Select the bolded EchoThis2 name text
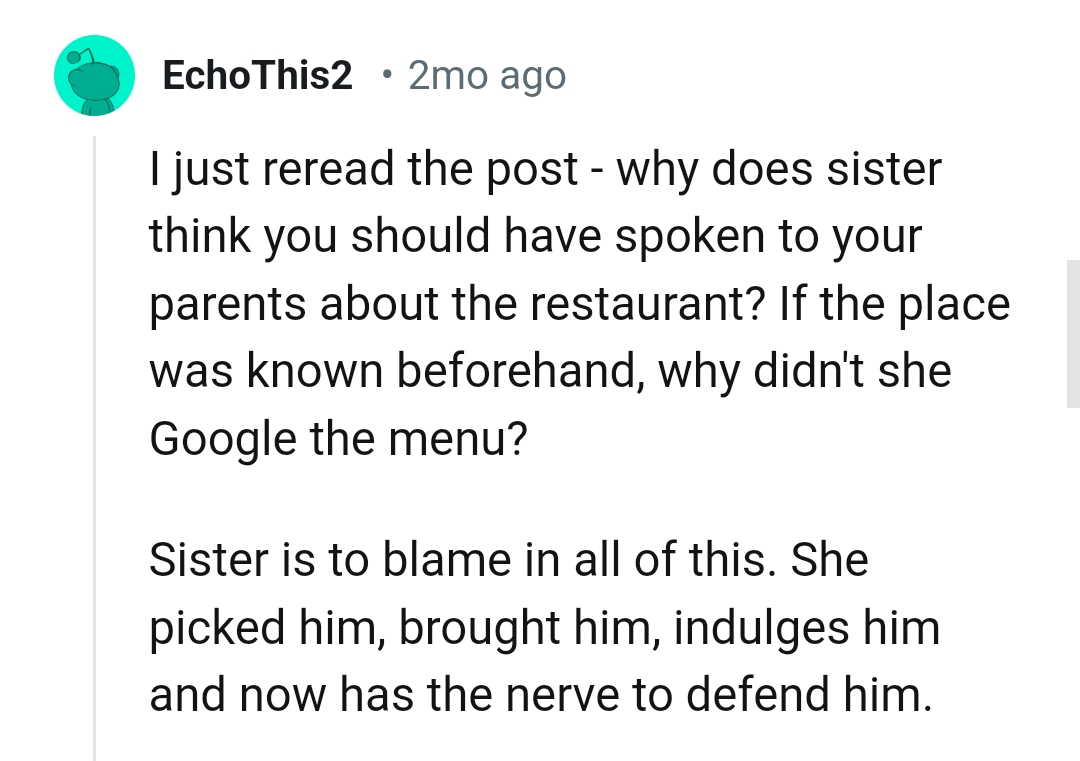 pyautogui.click(x=256, y=75)
